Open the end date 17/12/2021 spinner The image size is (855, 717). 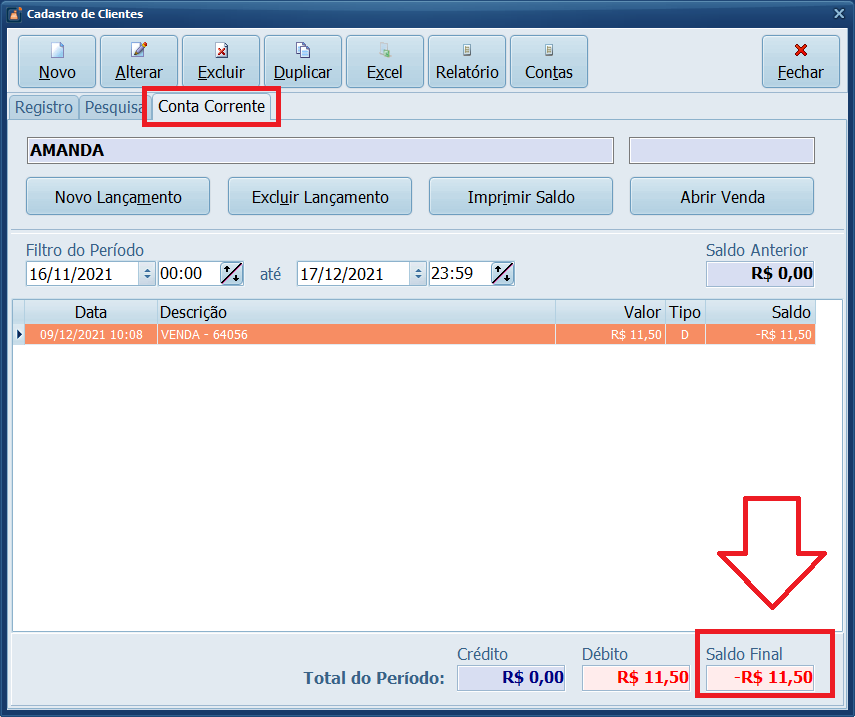point(419,274)
